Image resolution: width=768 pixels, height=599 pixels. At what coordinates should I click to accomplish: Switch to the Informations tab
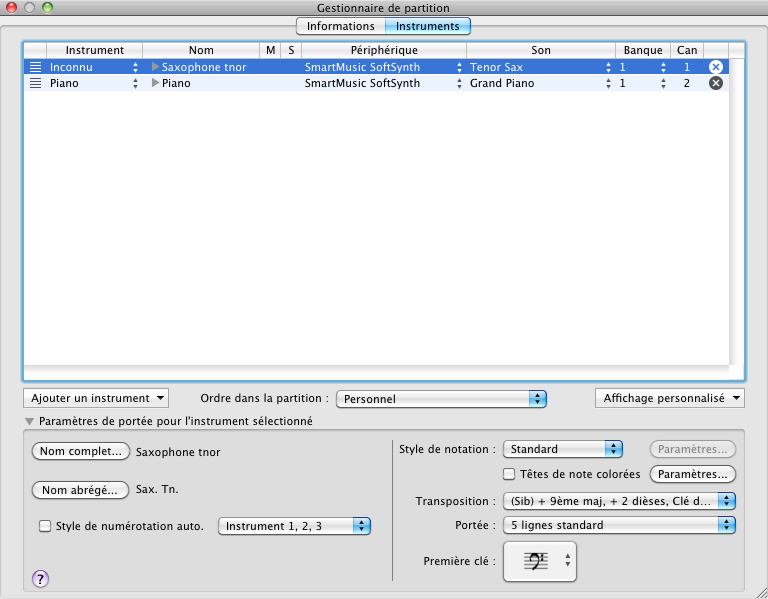point(340,26)
